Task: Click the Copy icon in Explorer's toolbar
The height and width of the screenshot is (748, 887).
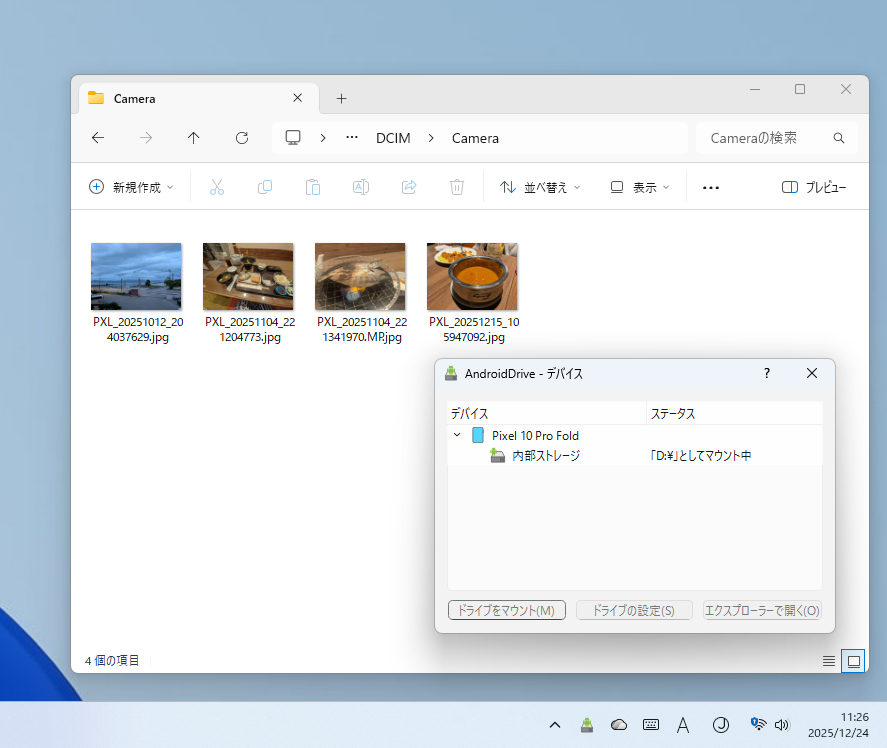Action: (264, 187)
